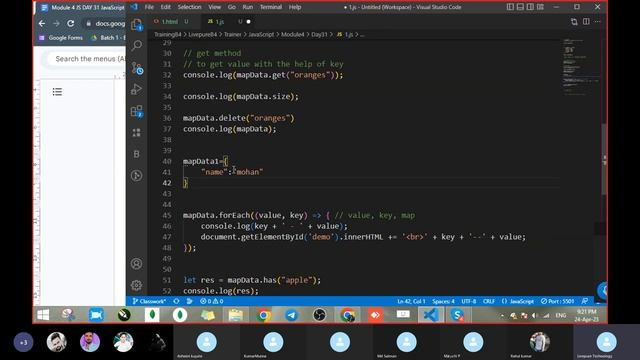This screenshot has width=640, height=360.
Task: Open Zoom from the taskbar
Action: (x=96, y=315)
